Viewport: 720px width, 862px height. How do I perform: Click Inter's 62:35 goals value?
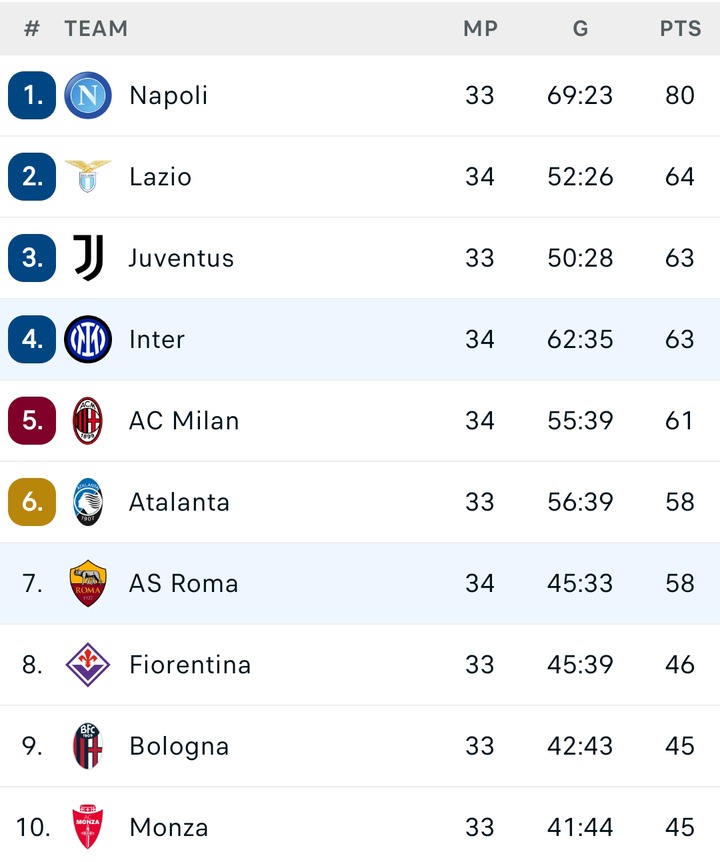coord(580,339)
